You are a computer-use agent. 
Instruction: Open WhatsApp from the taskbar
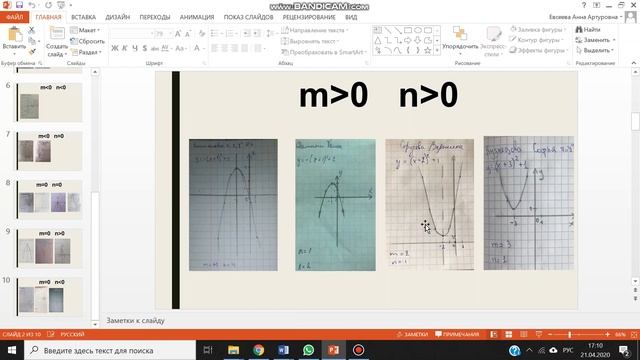[x=309, y=350]
